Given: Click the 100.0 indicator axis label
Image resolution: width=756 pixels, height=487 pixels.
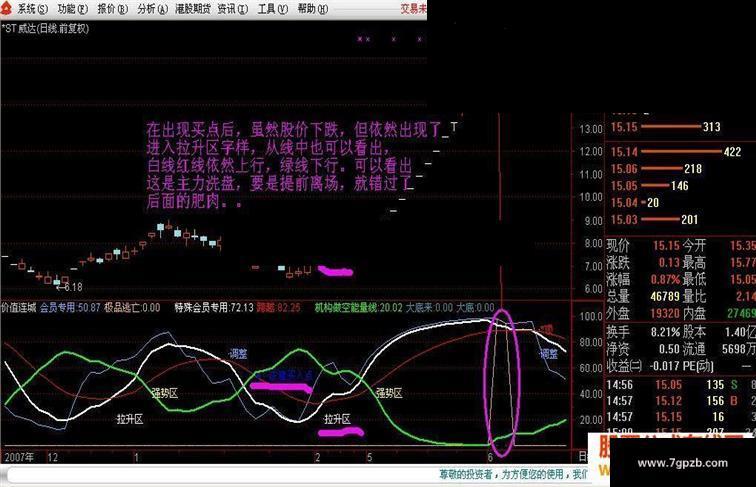Looking at the screenshot, I should pyautogui.click(x=591, y=316).
